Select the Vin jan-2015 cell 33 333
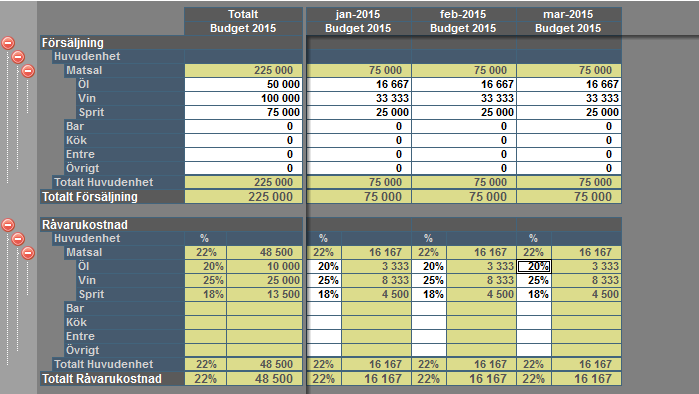The height and width of the screenshot is (394, 699). (359, 98)
